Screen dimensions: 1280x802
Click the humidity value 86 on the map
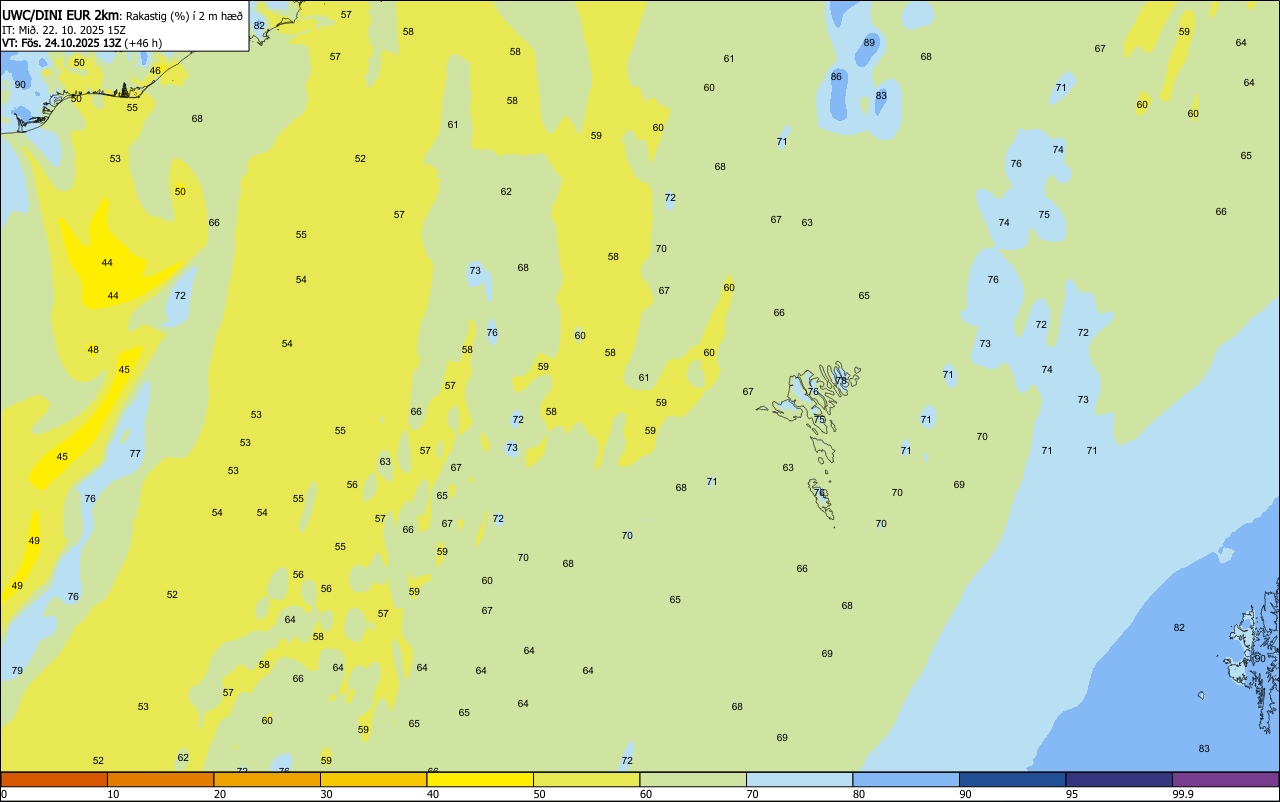(x=836, y=76)
